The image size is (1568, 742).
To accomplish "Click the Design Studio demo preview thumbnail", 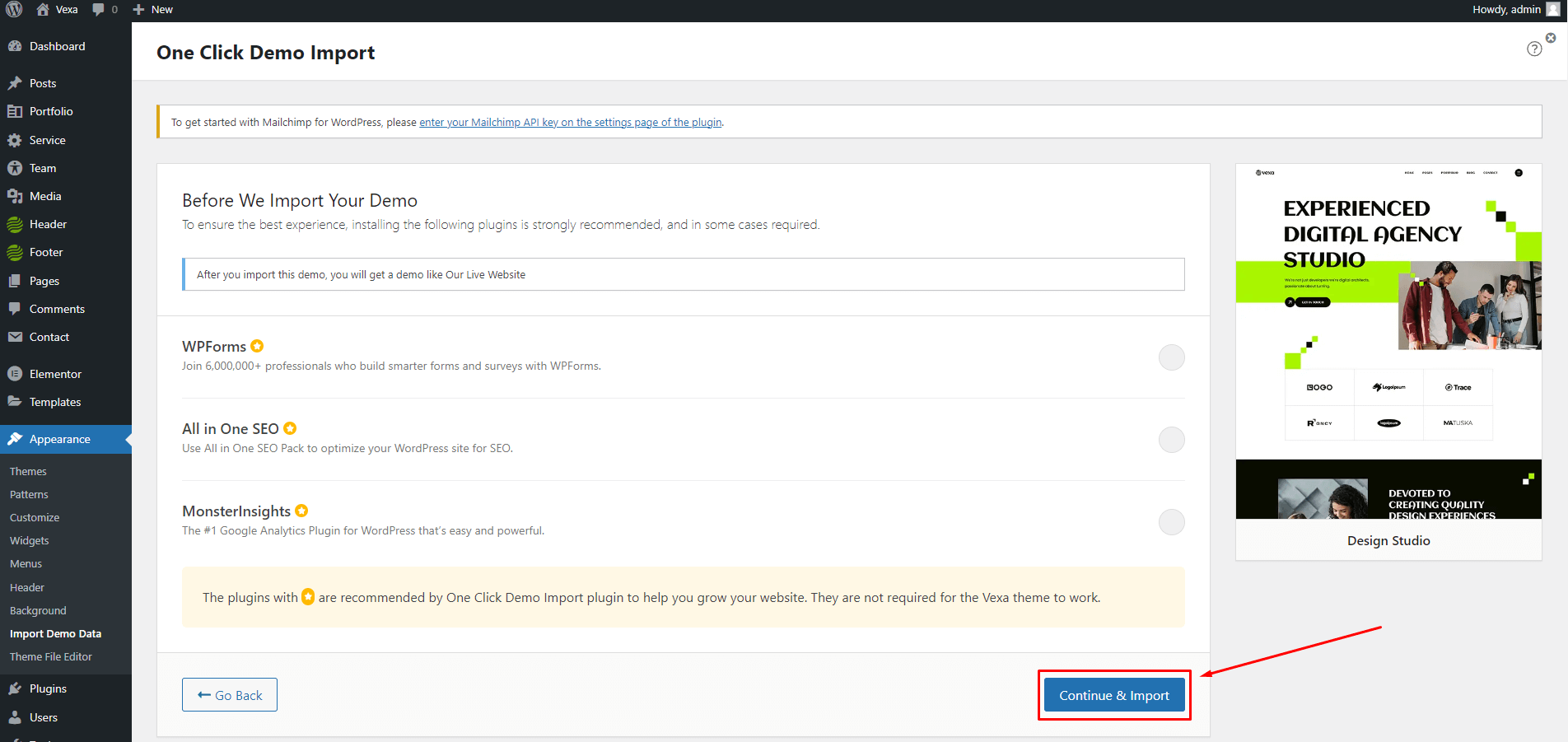I will [1388, 342].
